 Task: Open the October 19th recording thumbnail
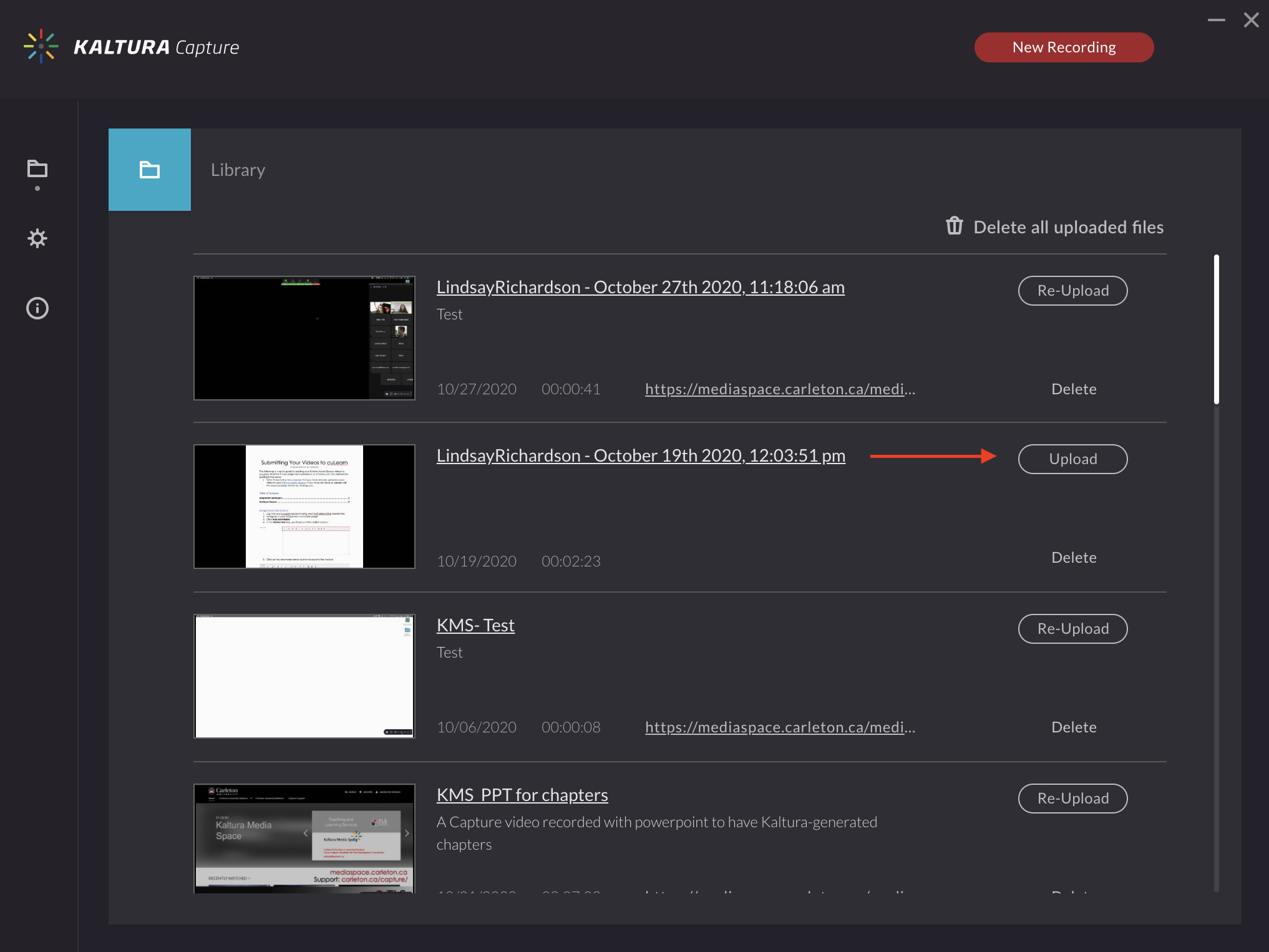(x=304, y=507)
